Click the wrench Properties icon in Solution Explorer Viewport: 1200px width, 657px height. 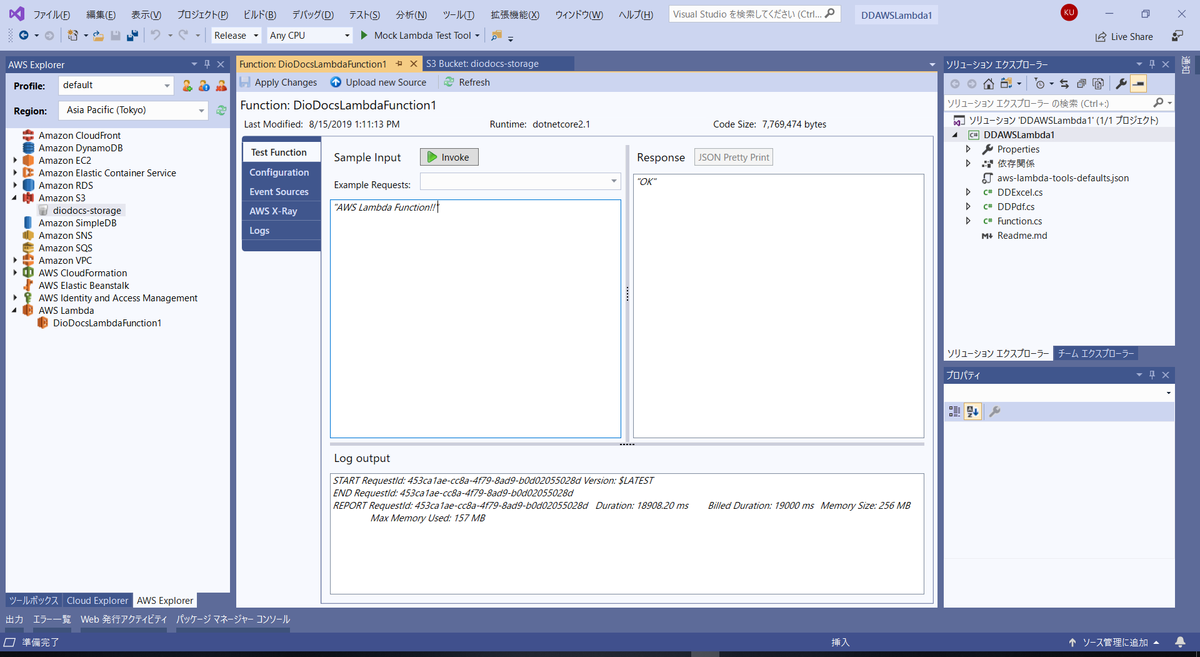[1121, 84]
